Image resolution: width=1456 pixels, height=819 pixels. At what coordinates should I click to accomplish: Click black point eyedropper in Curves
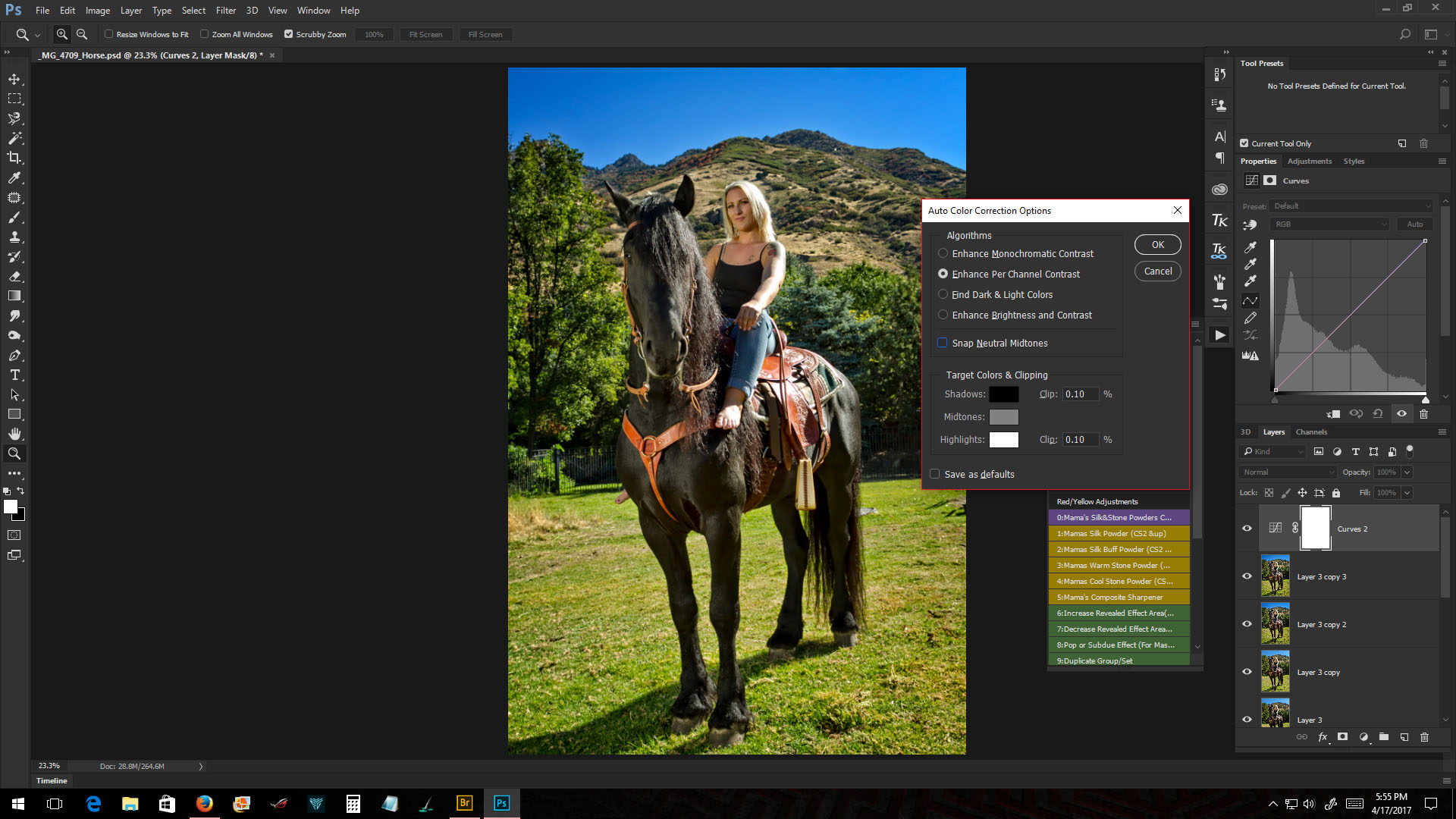(x=1250, y=247)
